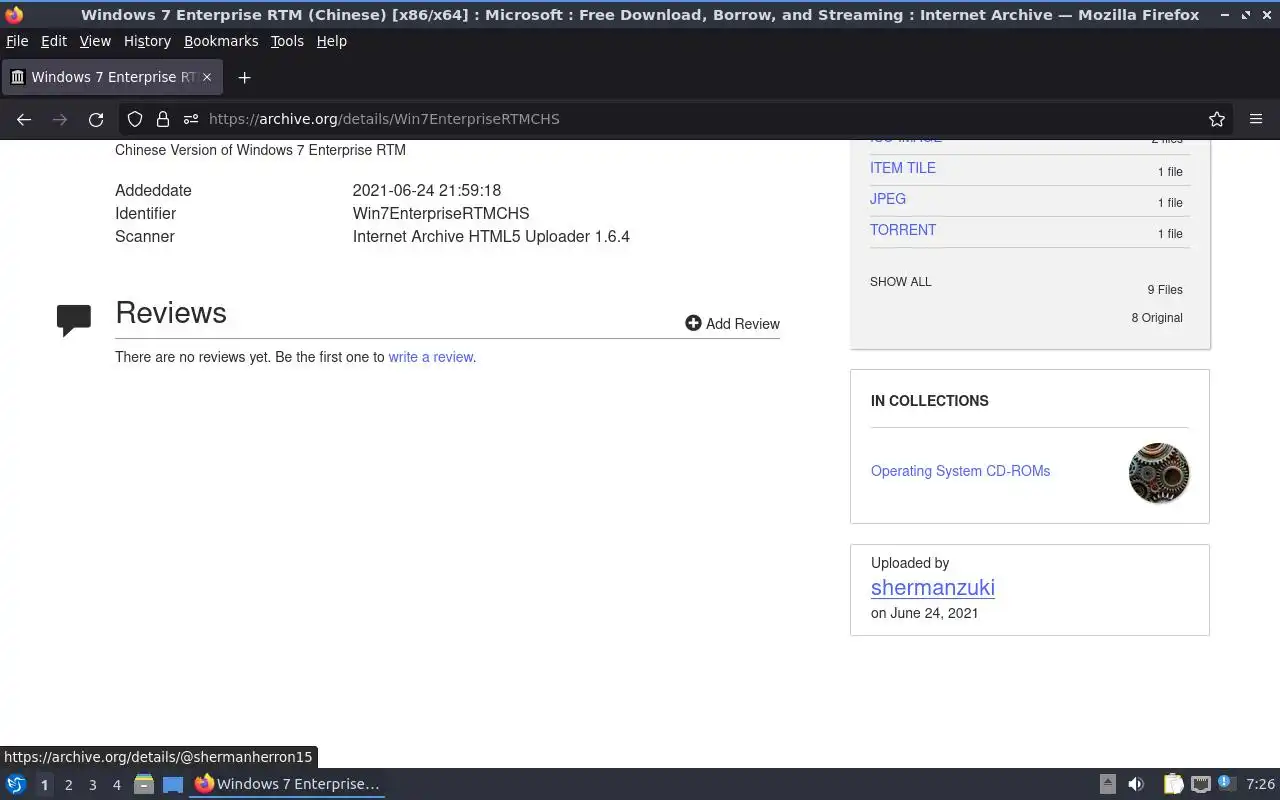Reload the current page
This screenshot has width=1280, height=800.
pos(96,119)
